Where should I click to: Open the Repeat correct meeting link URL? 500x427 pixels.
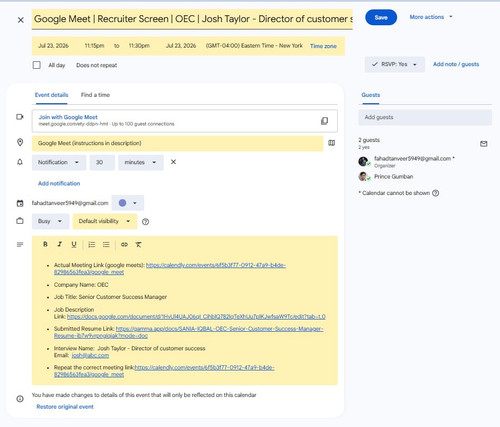(x=204, y=368)
